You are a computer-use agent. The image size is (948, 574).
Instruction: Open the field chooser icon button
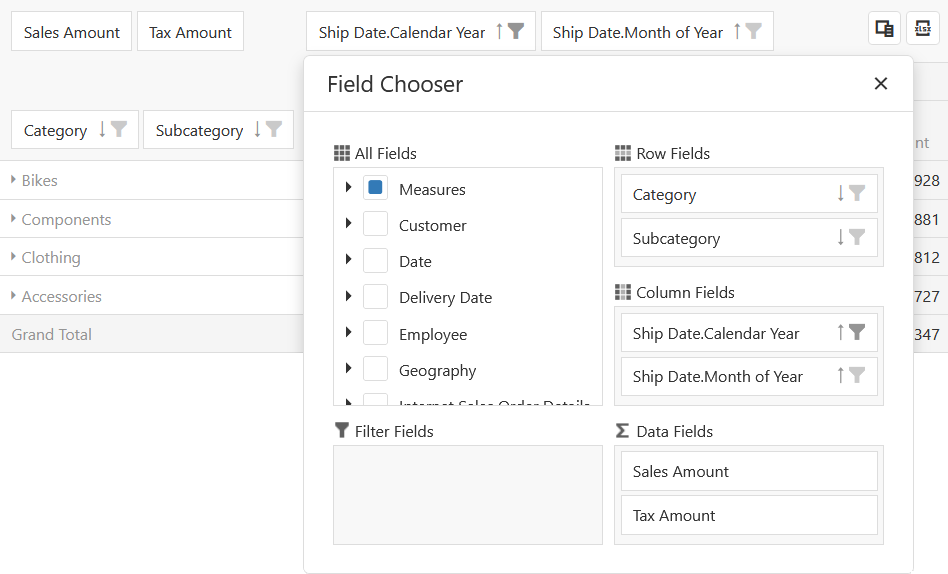pos(884,29)
